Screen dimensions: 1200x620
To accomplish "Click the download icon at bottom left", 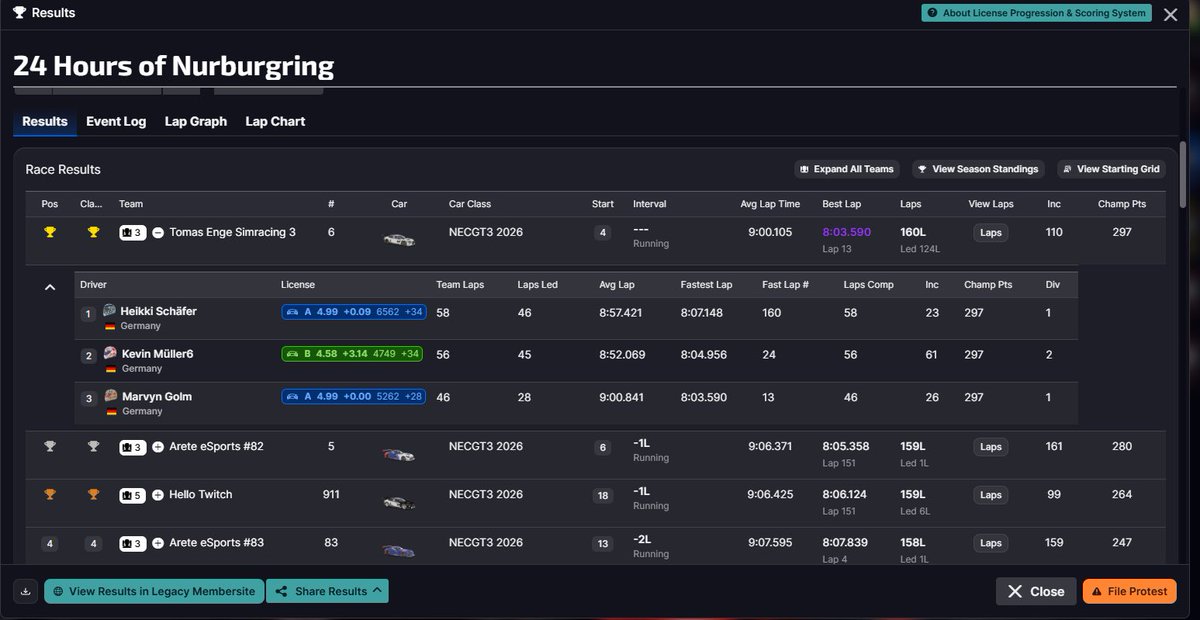I will pos(26,591).
